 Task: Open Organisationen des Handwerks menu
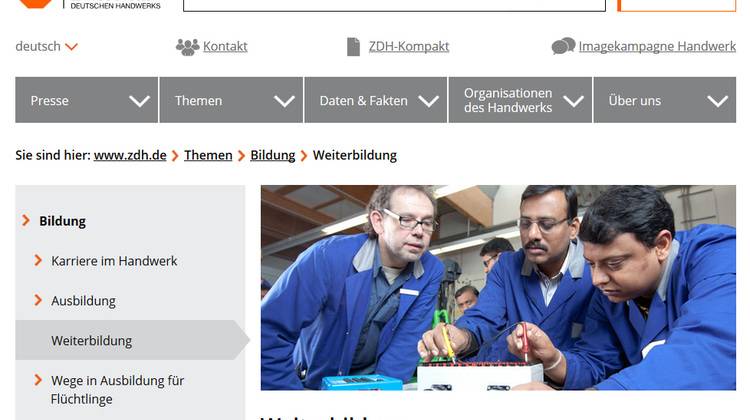(x=520, y=100)
